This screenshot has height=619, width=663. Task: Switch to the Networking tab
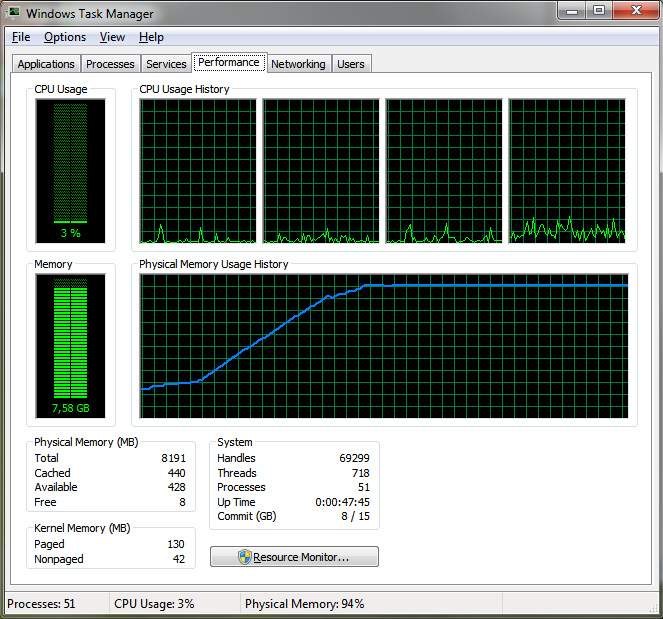299,64
